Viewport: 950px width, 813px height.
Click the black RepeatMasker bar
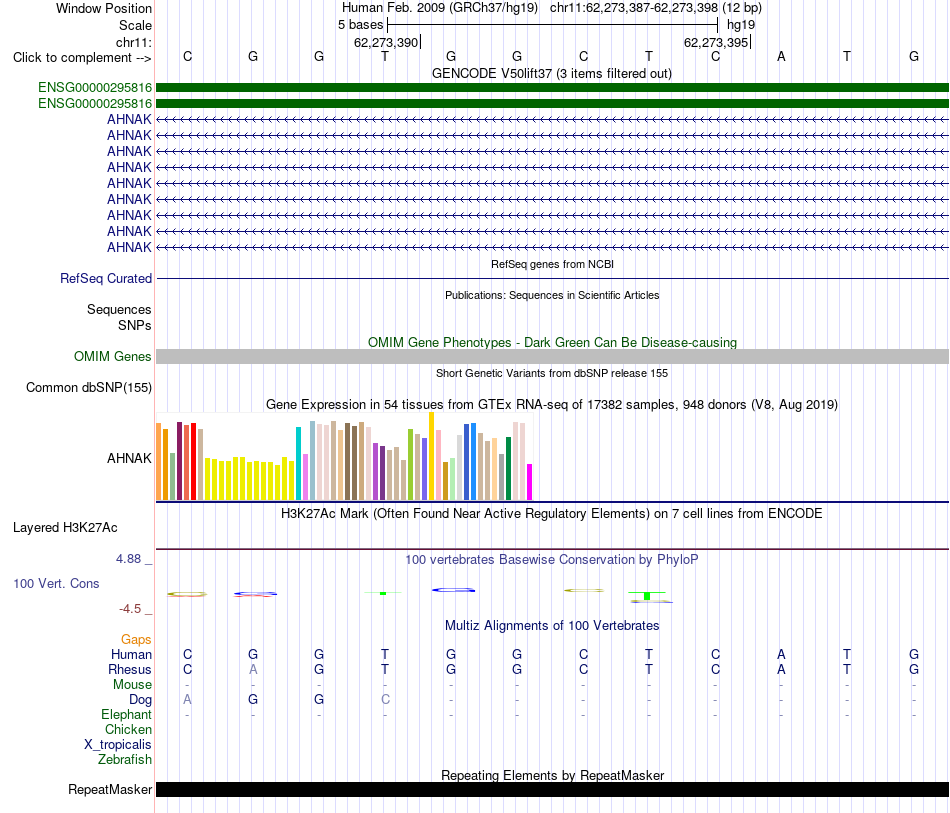[552, 789]
